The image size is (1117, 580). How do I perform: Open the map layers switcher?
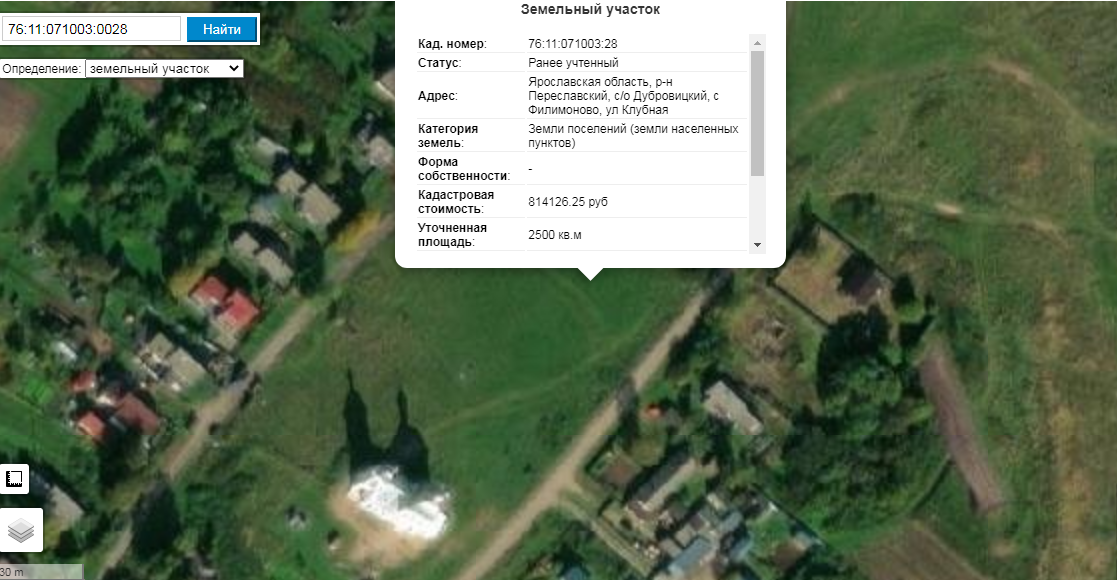[21, 530]
